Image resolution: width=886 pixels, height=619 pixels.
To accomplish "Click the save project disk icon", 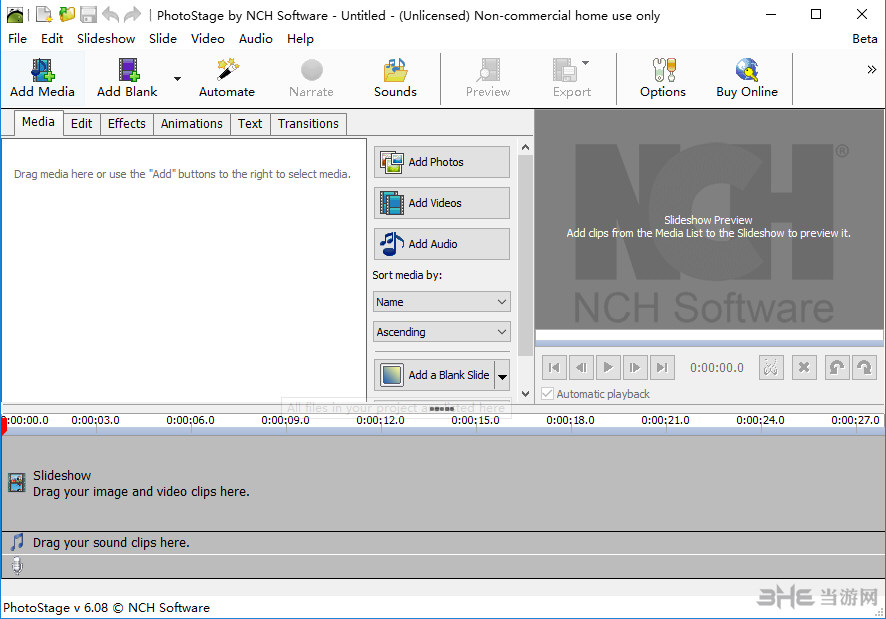I will click(88, 14).
